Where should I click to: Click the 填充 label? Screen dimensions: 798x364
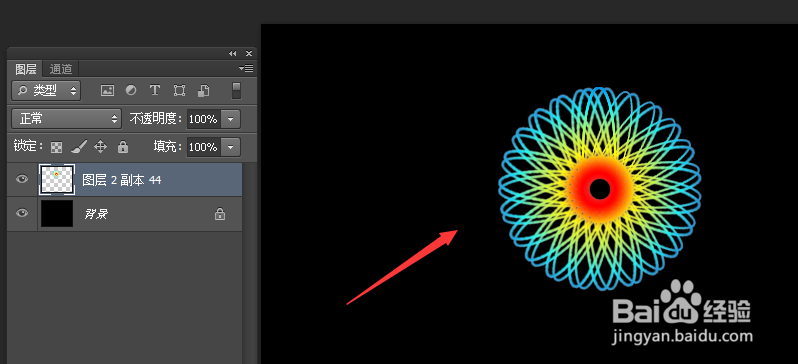click(168, 147)
